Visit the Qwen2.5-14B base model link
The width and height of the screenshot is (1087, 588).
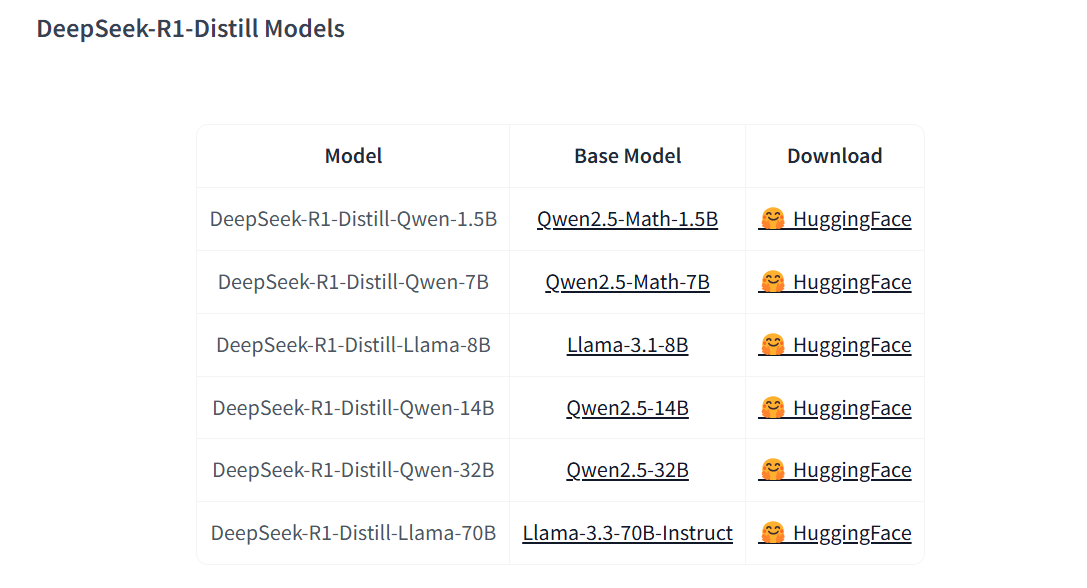click(x=627, y=408)
